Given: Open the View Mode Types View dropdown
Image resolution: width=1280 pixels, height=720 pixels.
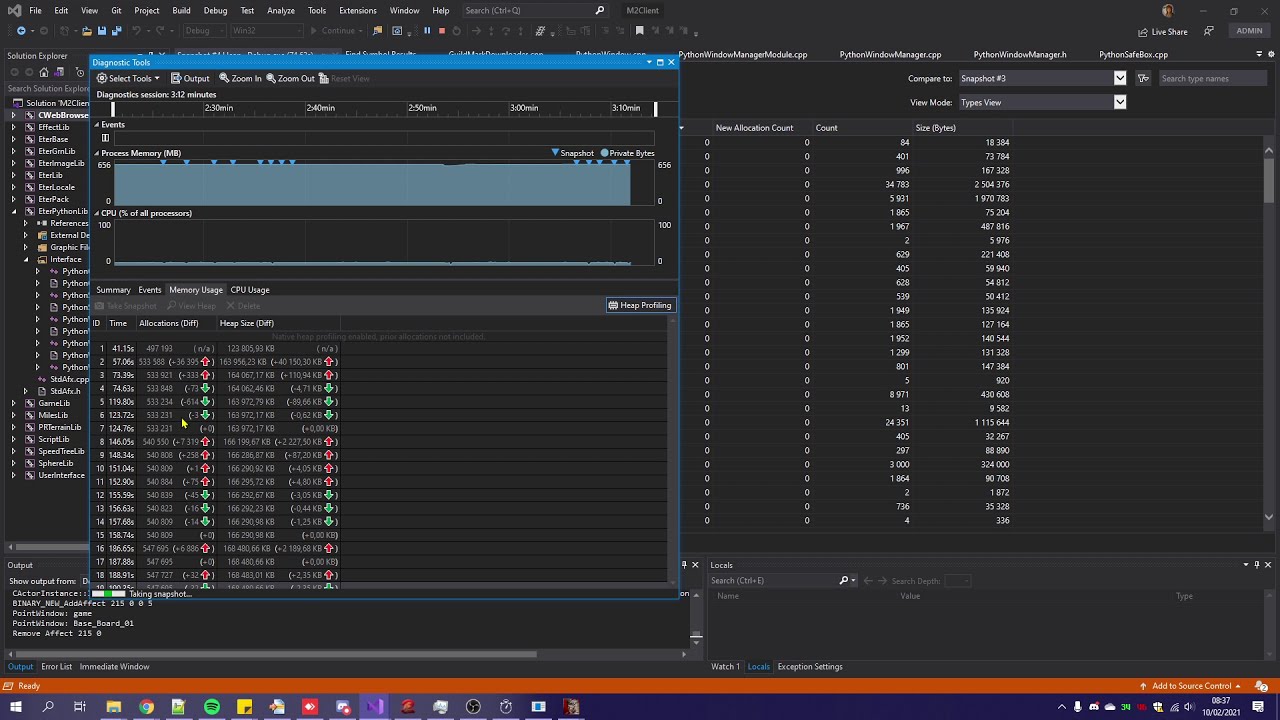Looking at the screenshot, I should (x=1042, y=102).
